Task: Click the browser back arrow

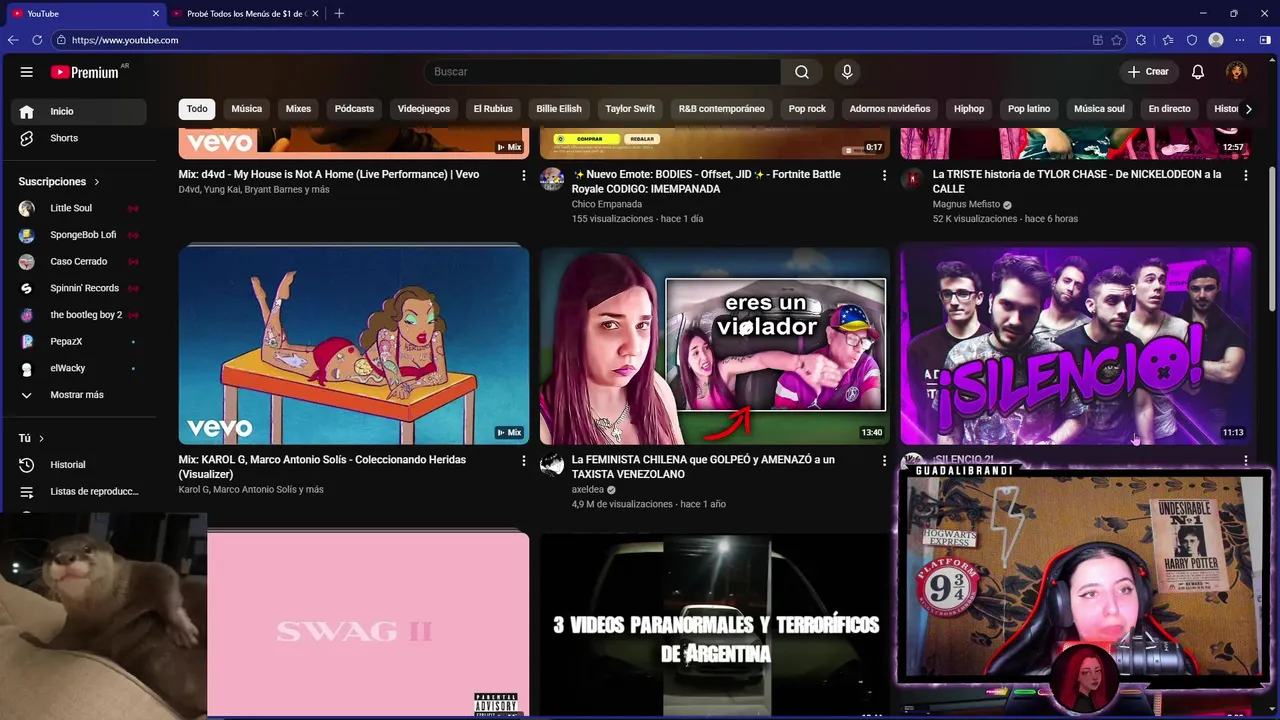Action: click(x=13, y=40)
